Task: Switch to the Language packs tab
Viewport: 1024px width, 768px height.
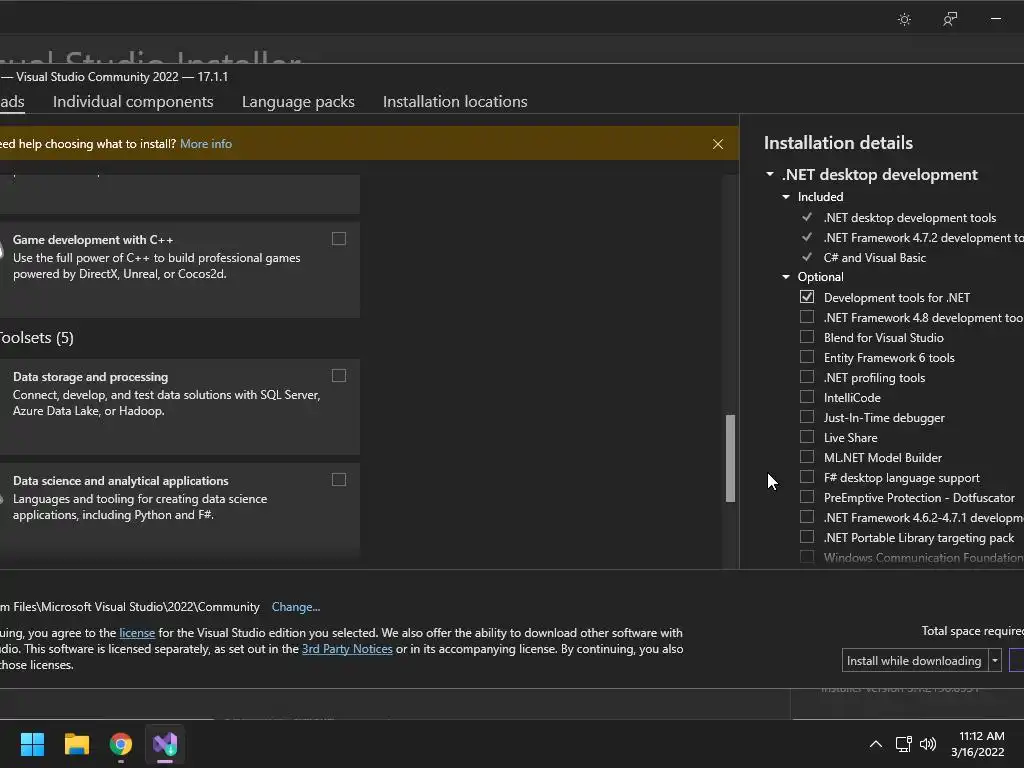Action: click(x=298, y=102)
